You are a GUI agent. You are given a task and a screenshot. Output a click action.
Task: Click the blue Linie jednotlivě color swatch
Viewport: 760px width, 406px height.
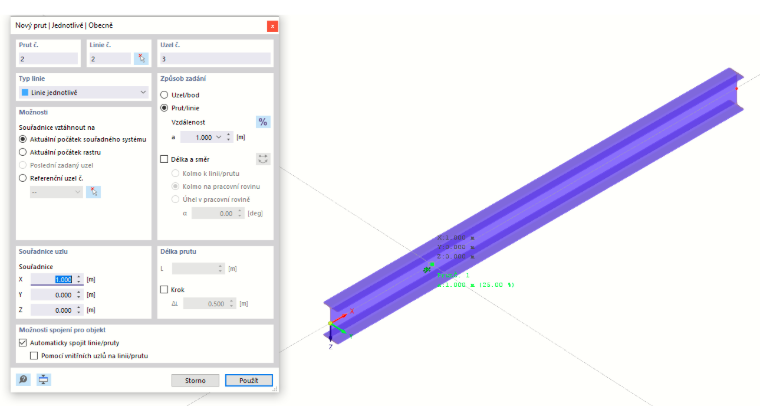tap(25, 93)
